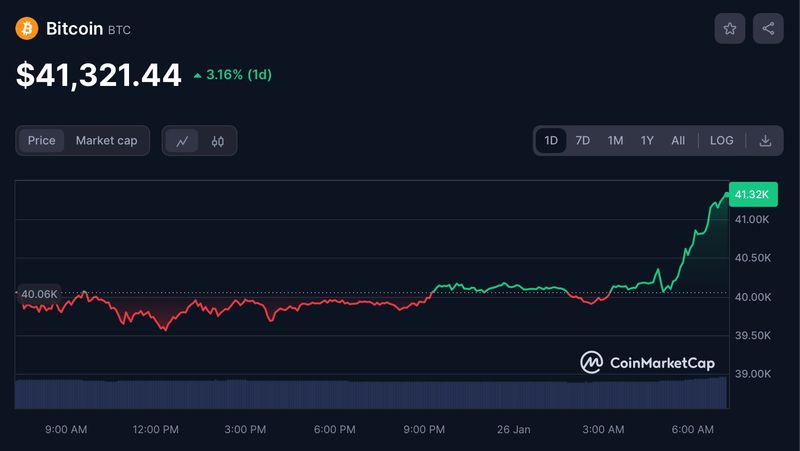Switch to candlestick chart icon
The width and height of the screenshot is (800, 451).
point(217,141)
